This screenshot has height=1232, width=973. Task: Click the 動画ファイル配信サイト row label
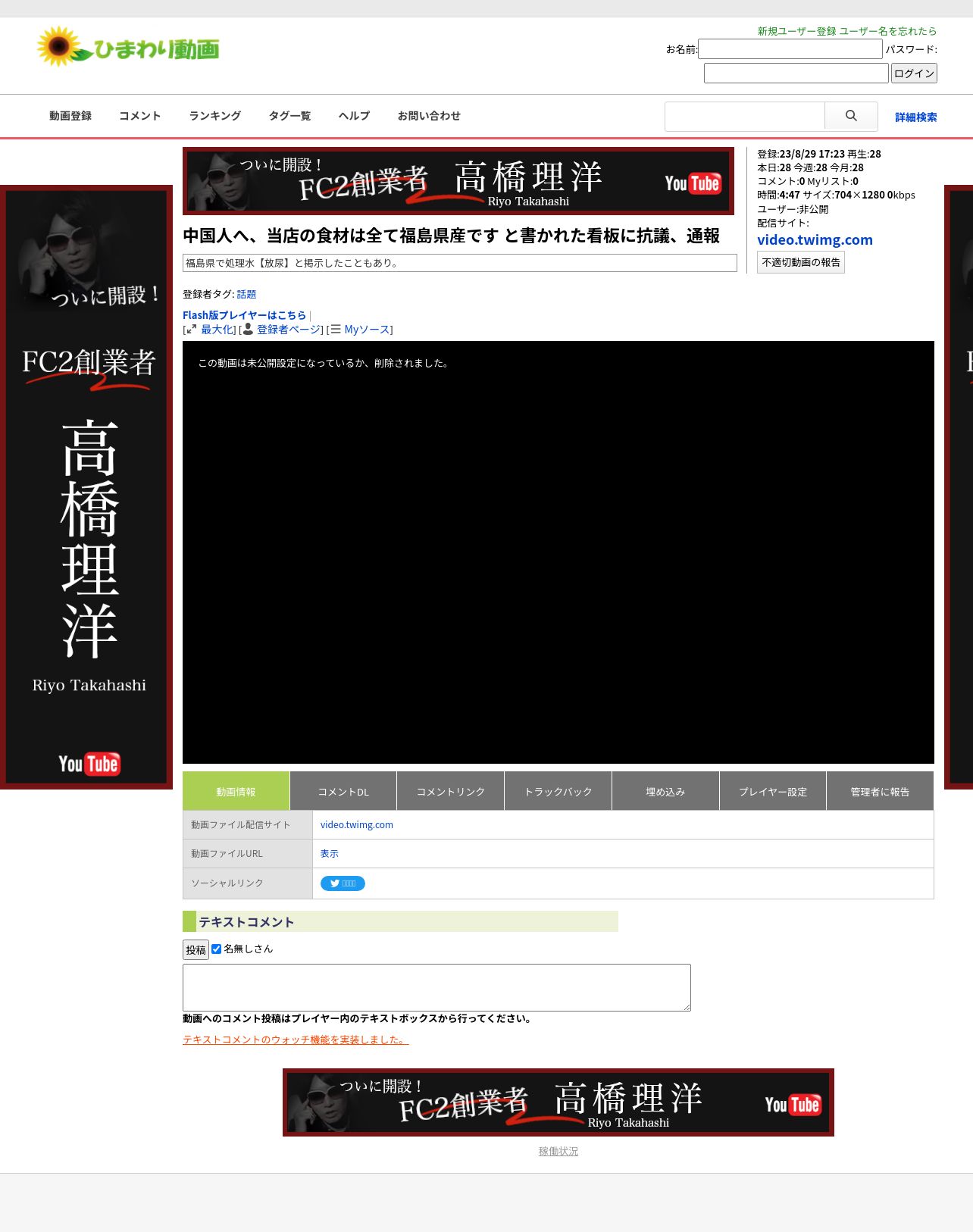tap(248, 824)
